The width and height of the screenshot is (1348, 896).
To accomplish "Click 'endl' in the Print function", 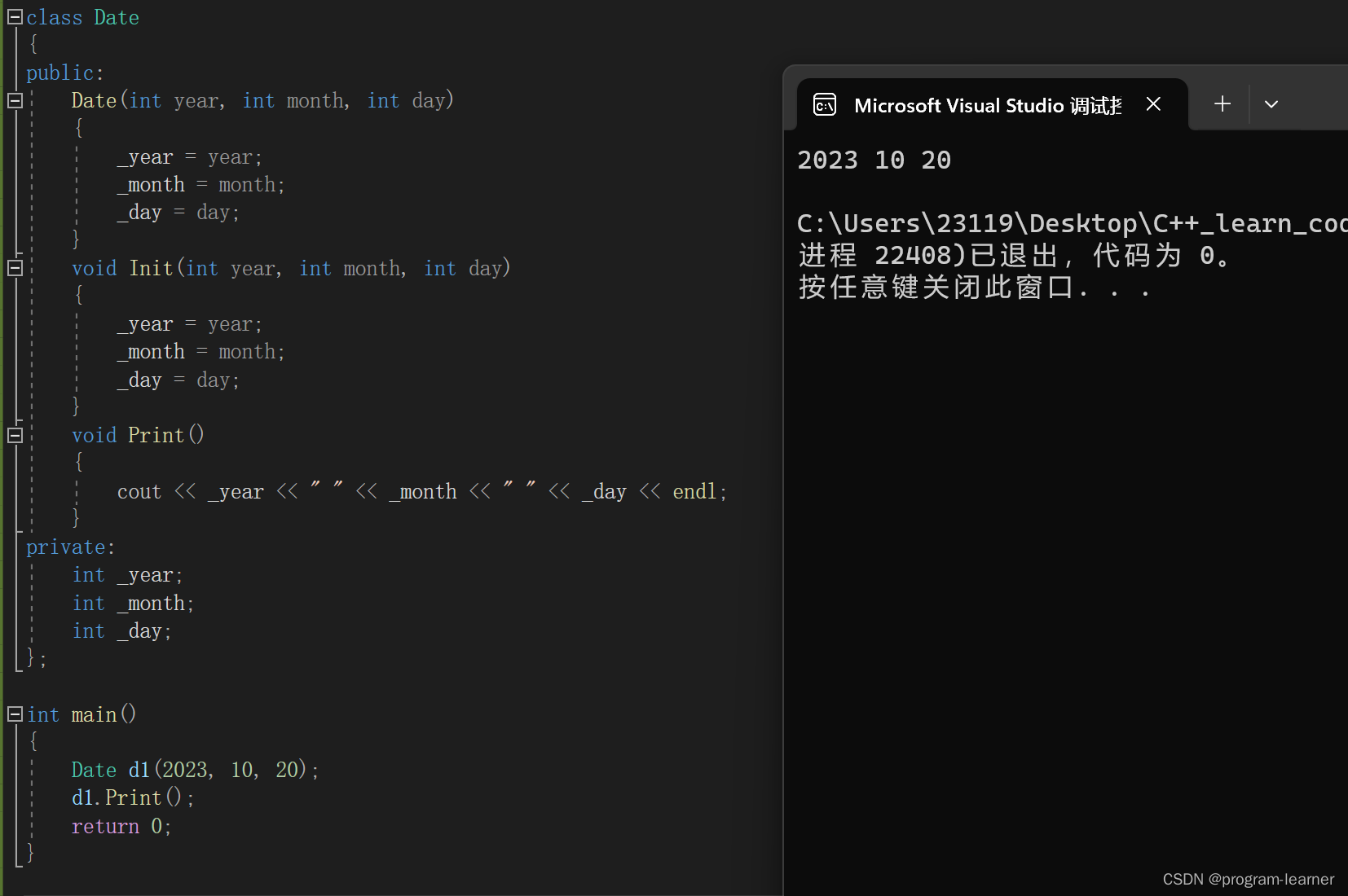I will (x=694, y=491).
